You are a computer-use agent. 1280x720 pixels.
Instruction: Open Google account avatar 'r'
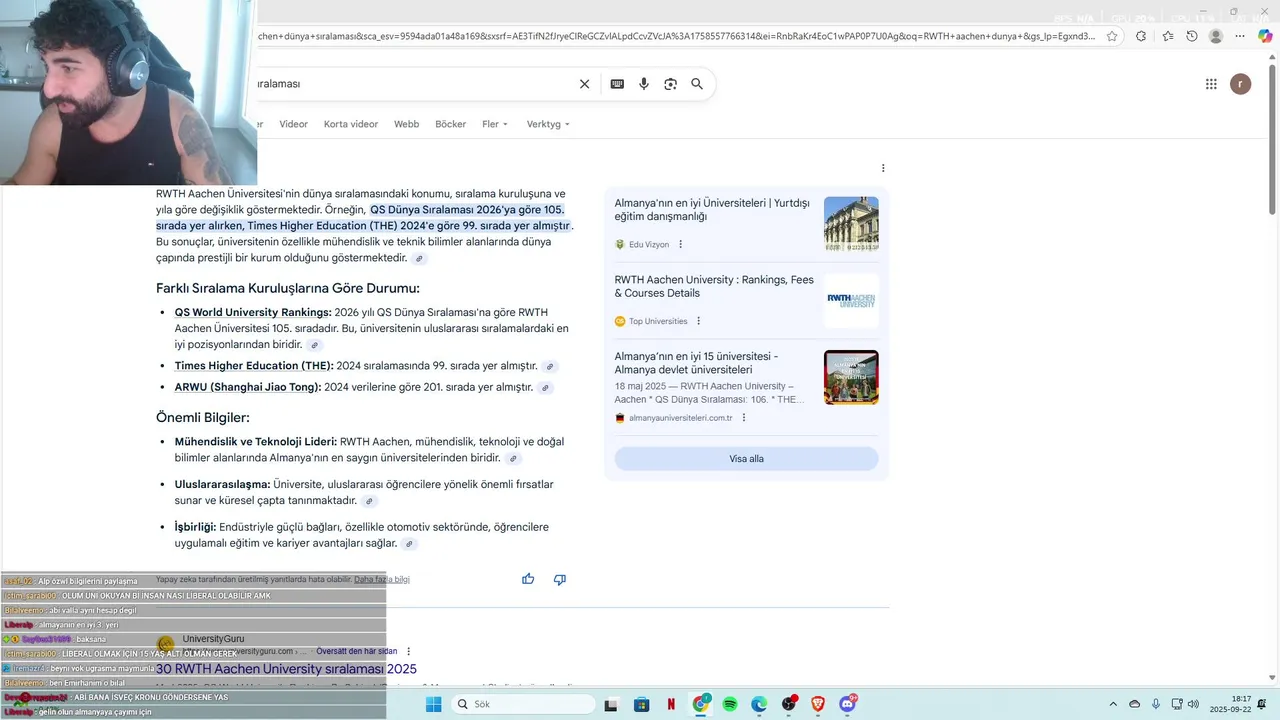point(1240,84)
